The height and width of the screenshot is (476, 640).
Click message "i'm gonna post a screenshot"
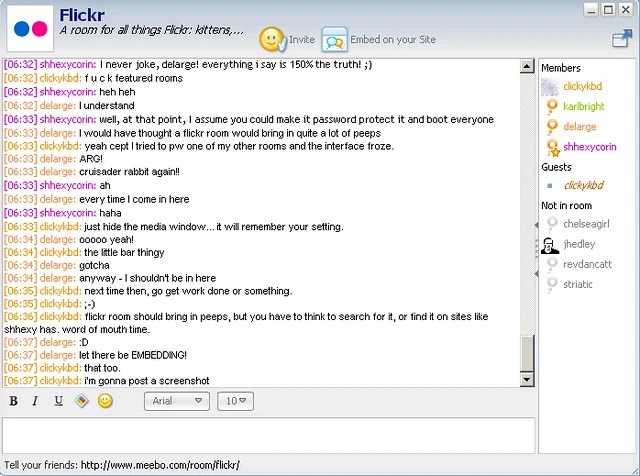pyautogui.click(x=147, y=381)
